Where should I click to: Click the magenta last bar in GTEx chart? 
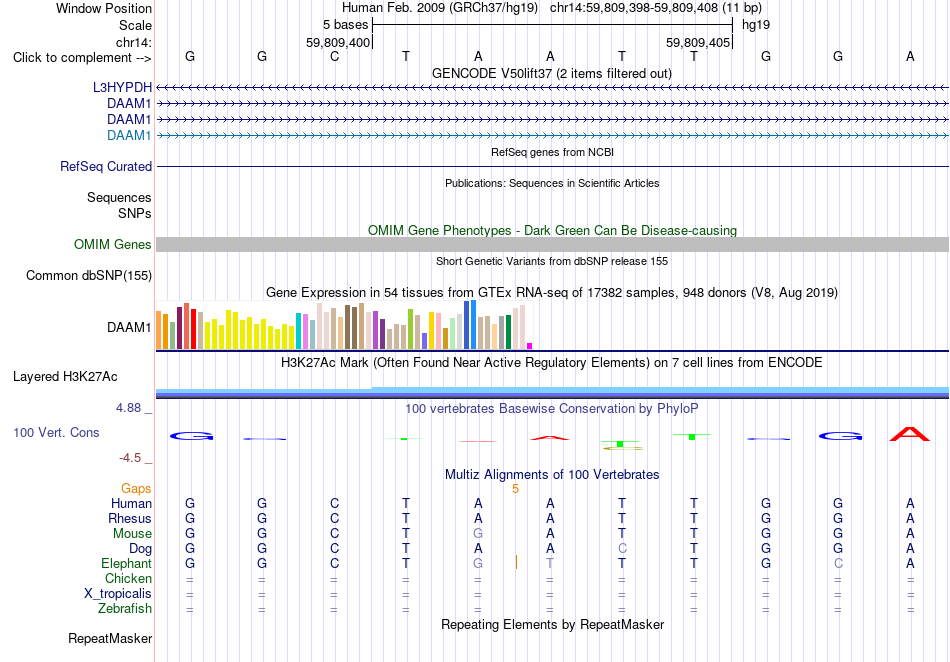[530, 346]
